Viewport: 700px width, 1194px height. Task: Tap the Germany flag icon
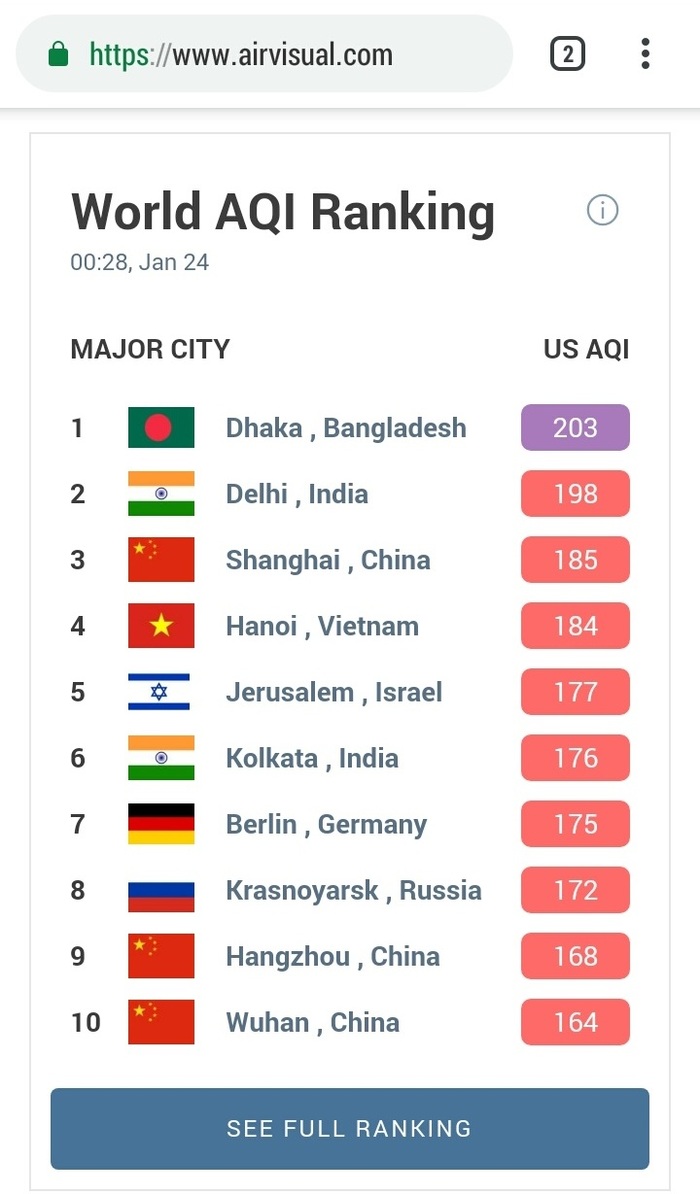pyautogui.click(x=161, y=824)
